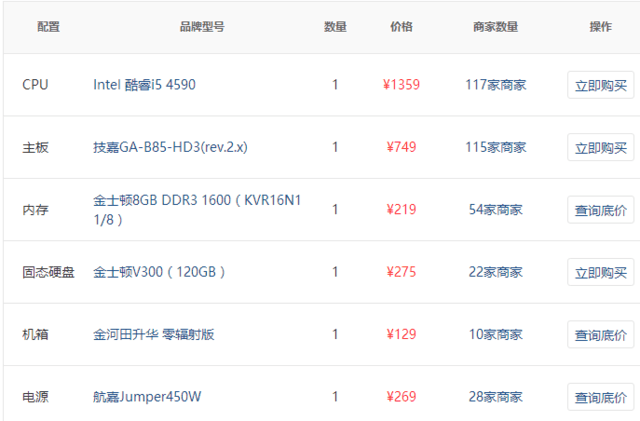Click the 电源 category label
This screenshot has height=421, width=640.
coord(35,397)
